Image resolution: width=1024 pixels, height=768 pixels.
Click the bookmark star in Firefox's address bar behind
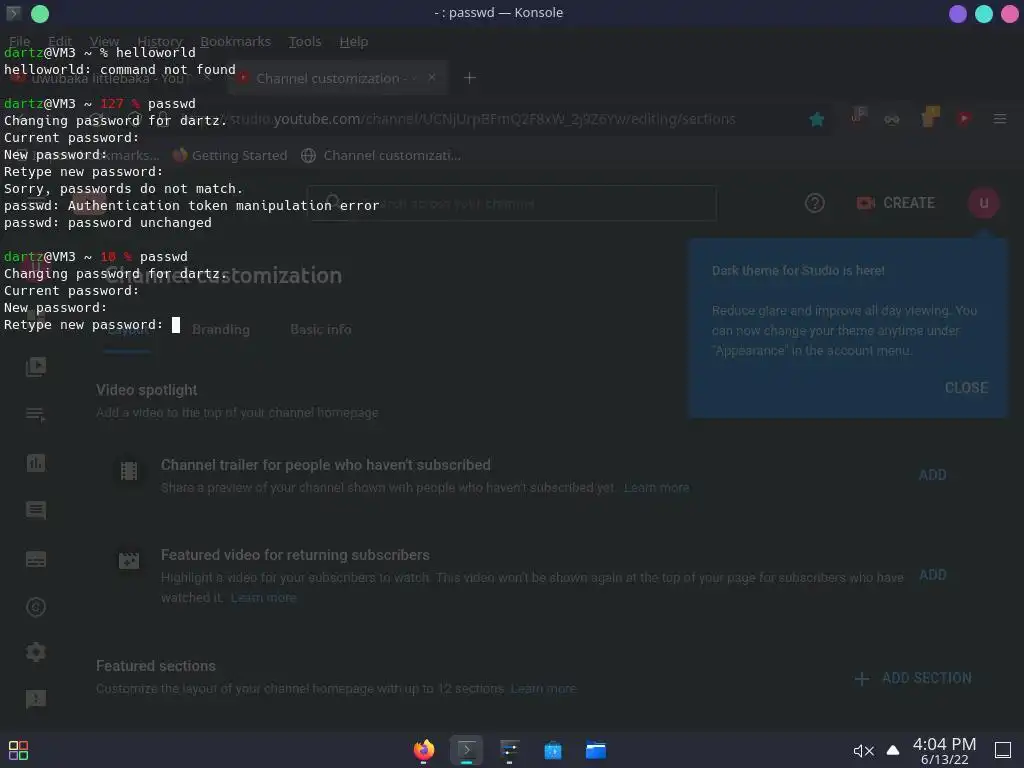[816, 119]
